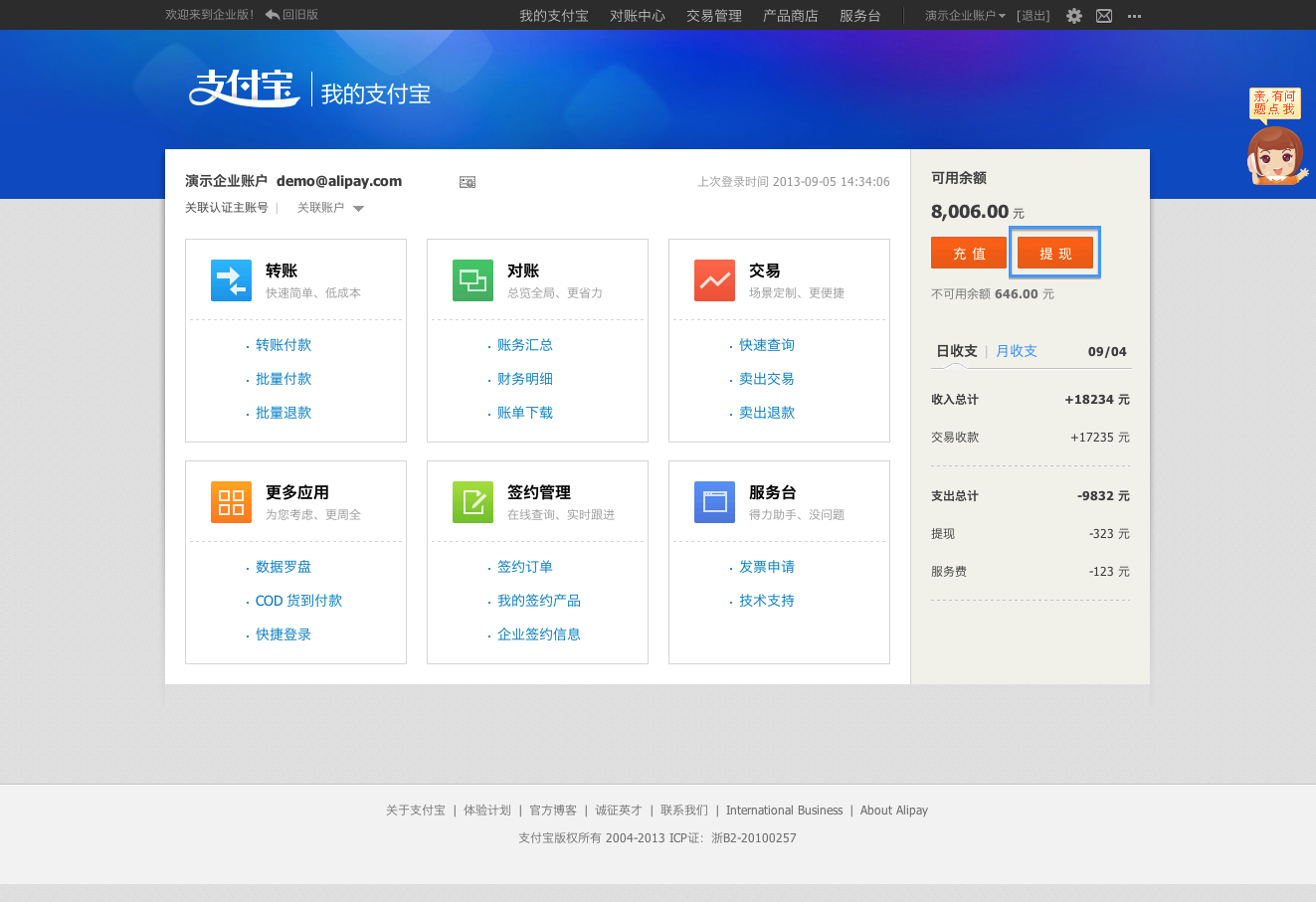Click the 服务费 -123 元 row
Viewport: 1316px width, 902px height.
(1031, 572)
